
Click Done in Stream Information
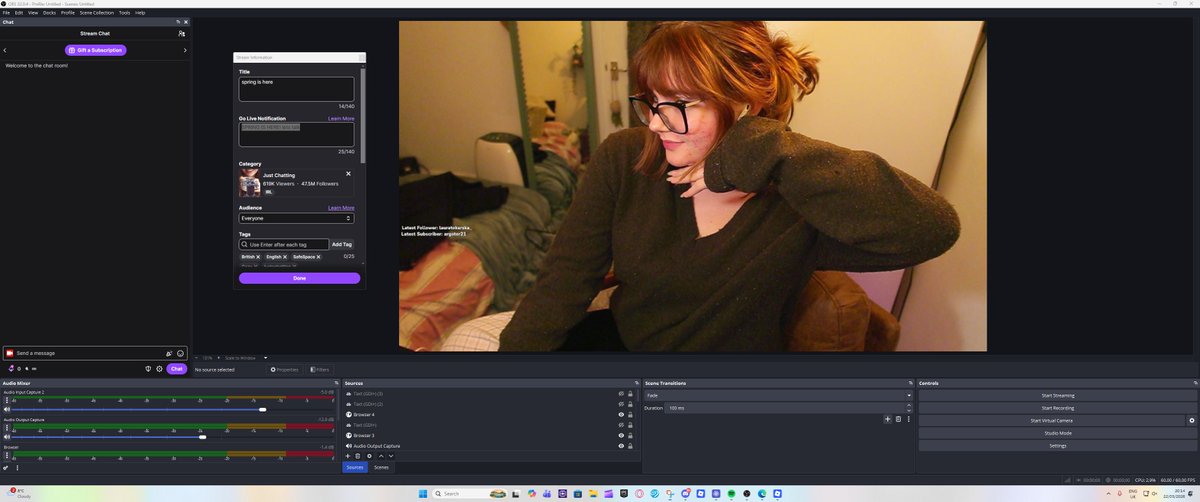tap(299, 278)
